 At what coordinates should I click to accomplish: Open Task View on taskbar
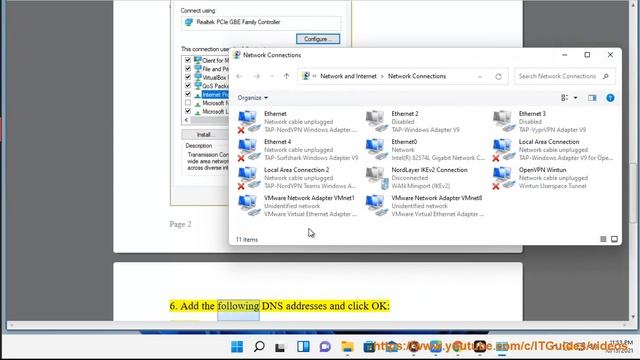click(280, 347)
